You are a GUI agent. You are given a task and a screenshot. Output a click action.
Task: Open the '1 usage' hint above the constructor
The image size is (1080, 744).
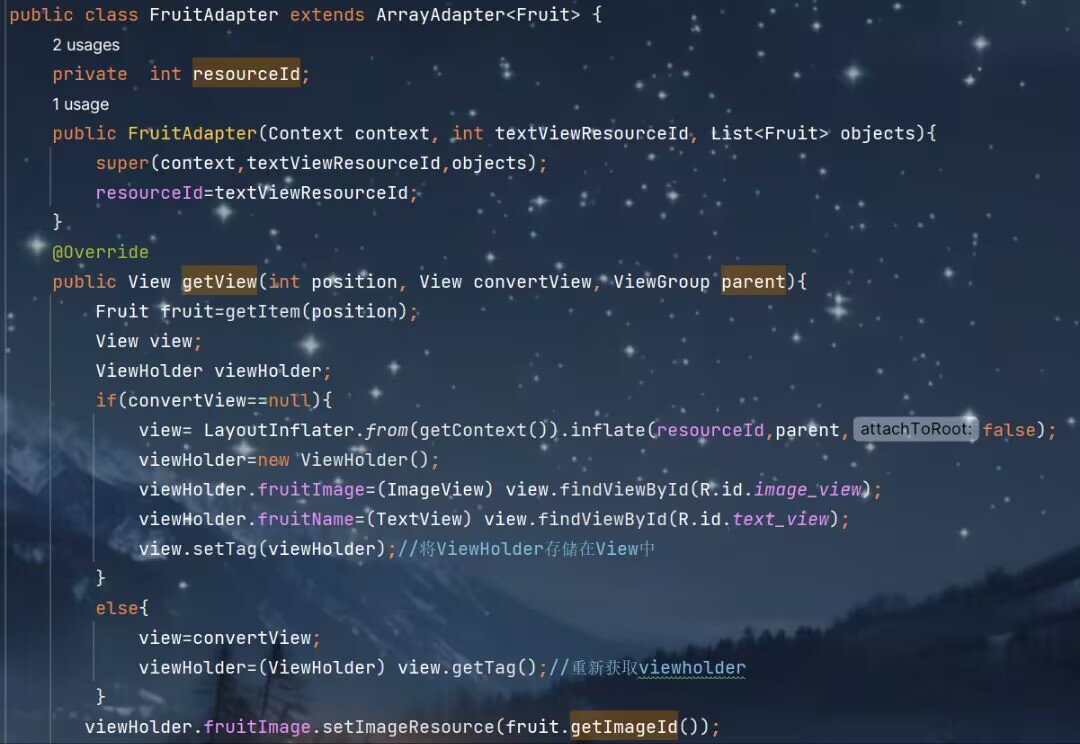coord(81,105)
